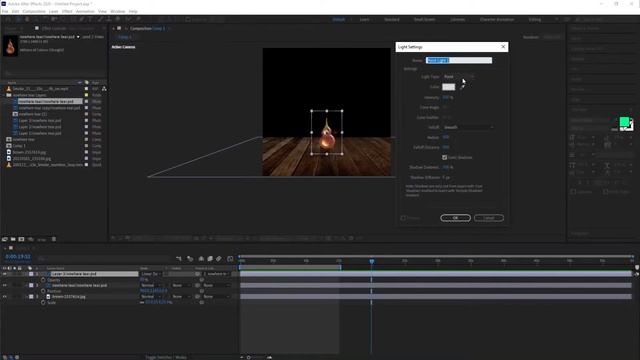Click Cancel in Light Settings dialog
The width and height of the screenshot is (640, 360).
click(x=489, y=218)
